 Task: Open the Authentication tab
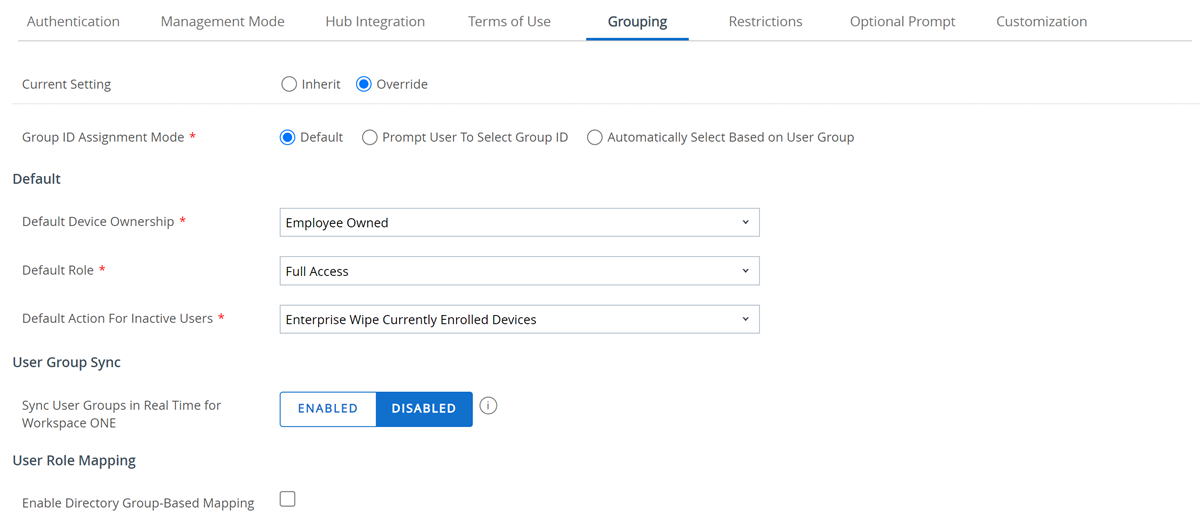pyautogui.click(x=73, y=21)
